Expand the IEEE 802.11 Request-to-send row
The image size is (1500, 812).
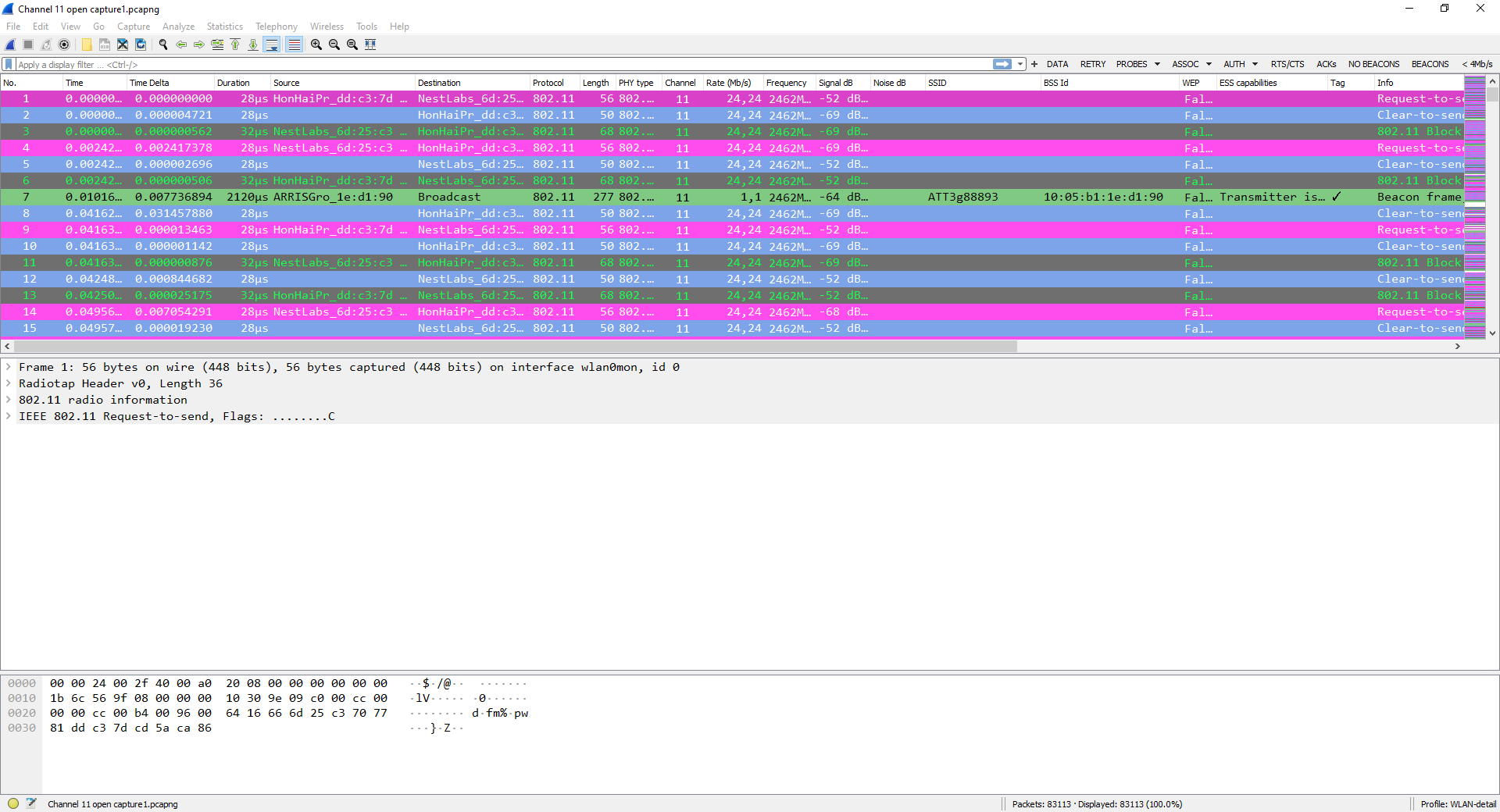(9, 416)
